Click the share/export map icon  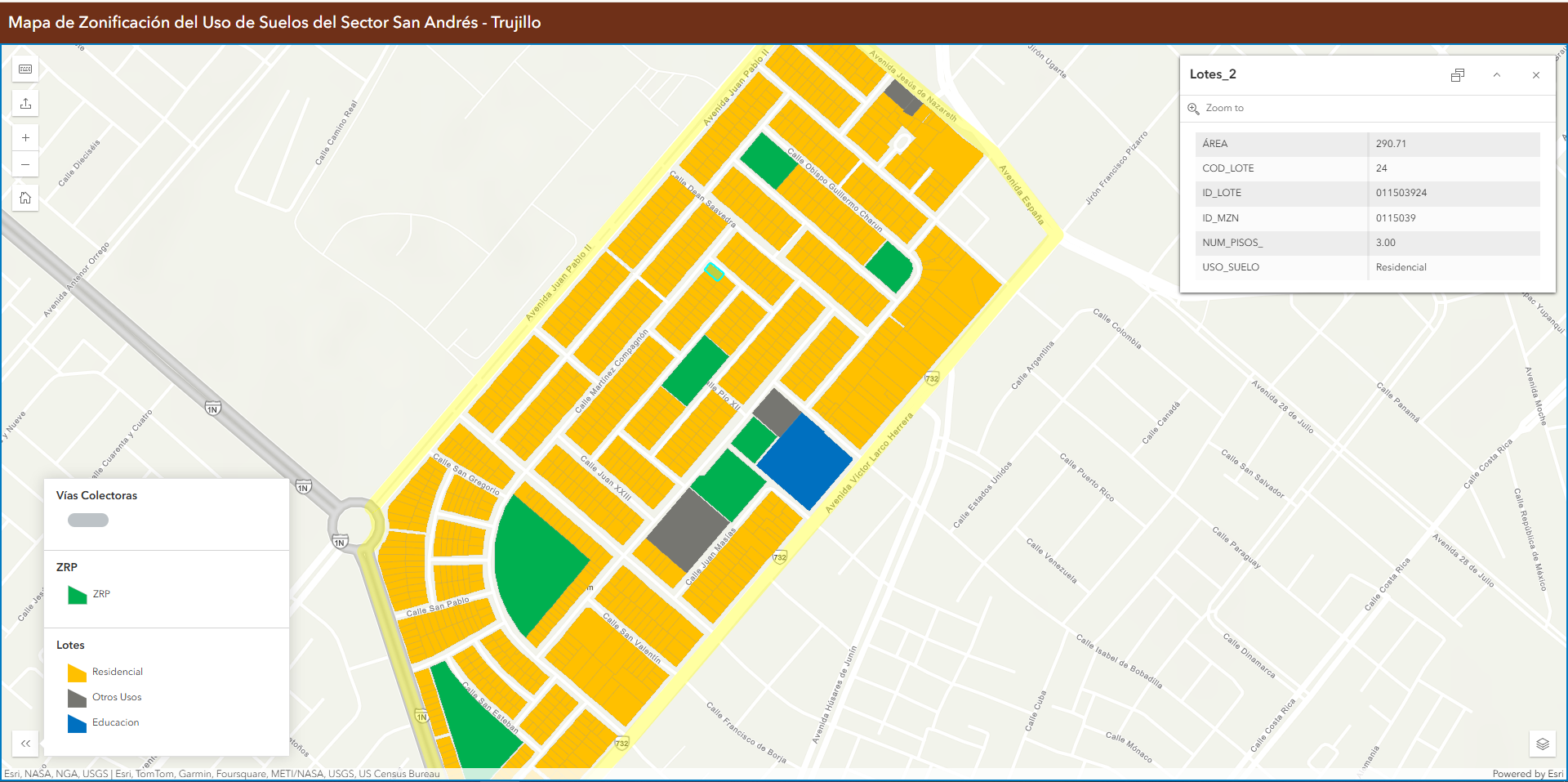click(x=25, y=104)
